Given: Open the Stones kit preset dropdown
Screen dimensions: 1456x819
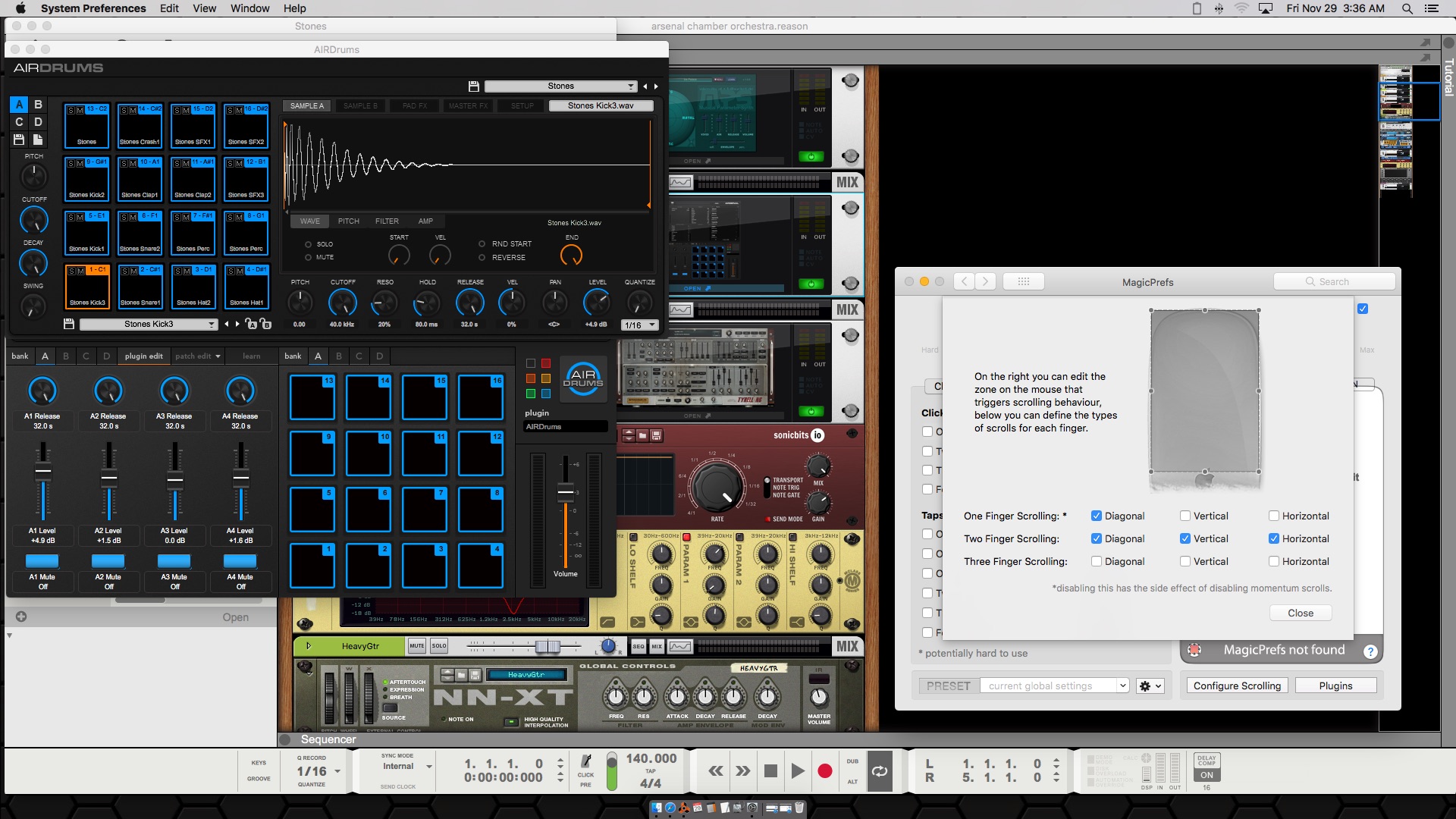Looking at the screenshot, I should (560, 86).
